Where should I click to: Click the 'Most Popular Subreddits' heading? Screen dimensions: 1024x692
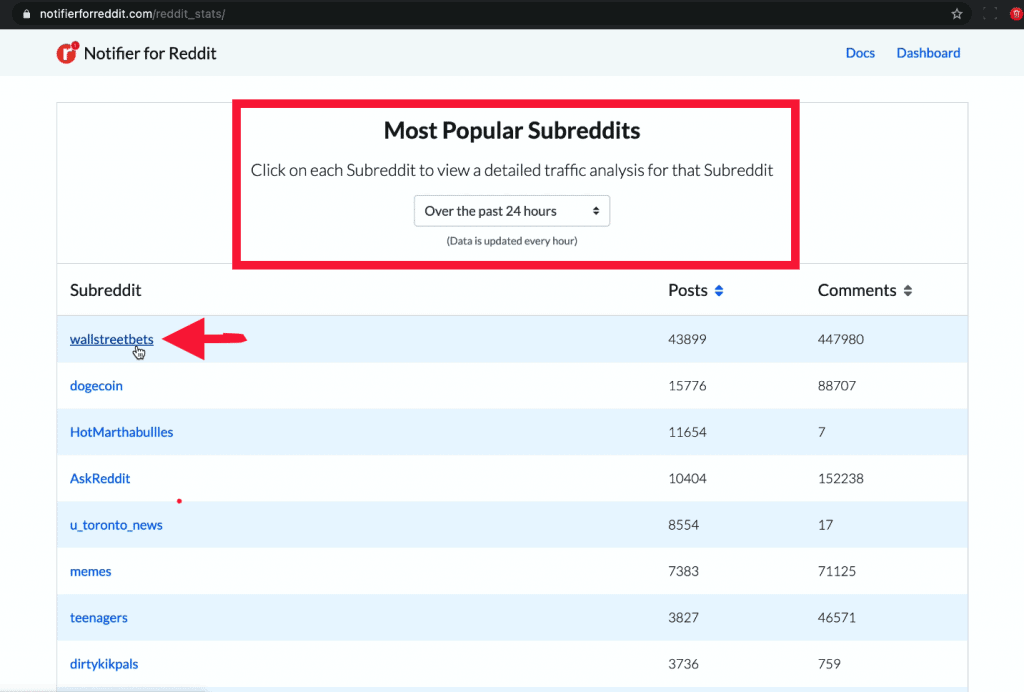click(x=512, y=131)
